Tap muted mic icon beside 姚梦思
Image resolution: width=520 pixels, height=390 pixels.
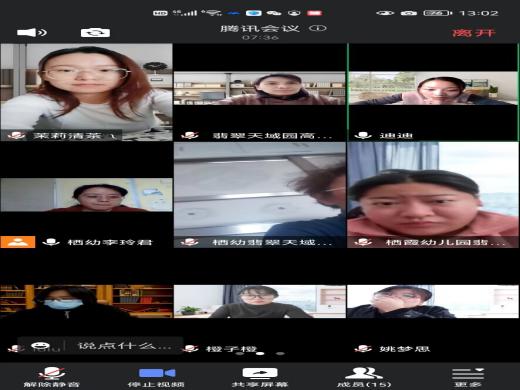tap(363, 349)
